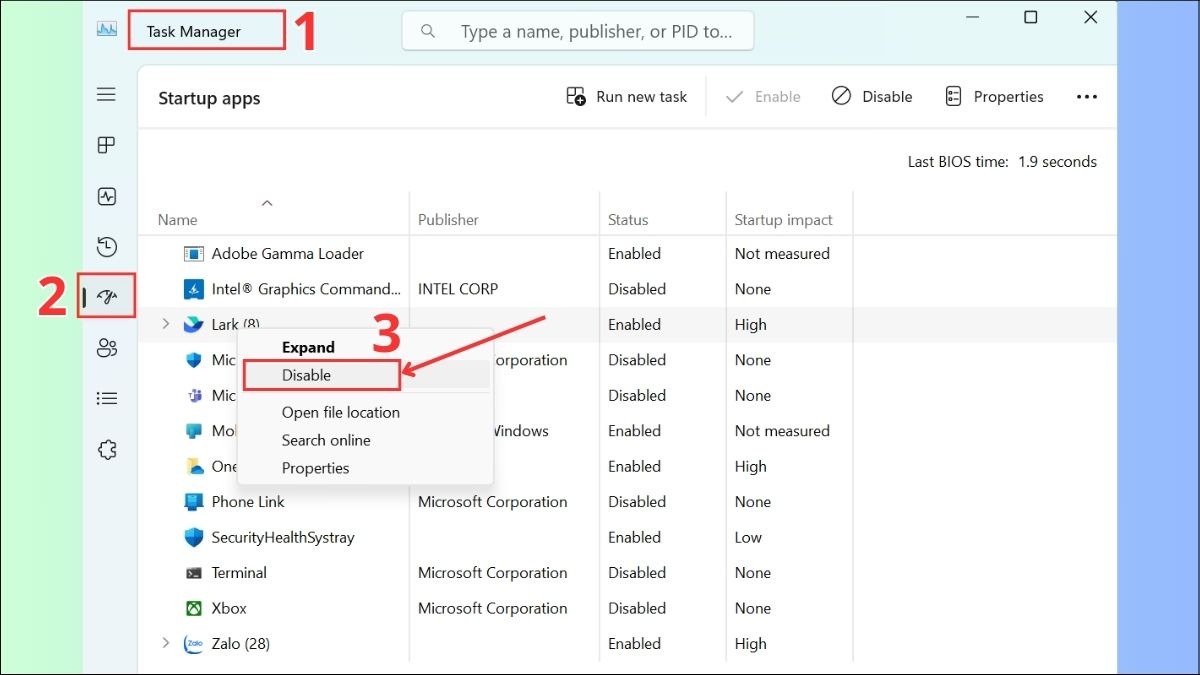Select the Phone Link row name
This screenshot has width=1200, height=675.
(x=248, y=502)
